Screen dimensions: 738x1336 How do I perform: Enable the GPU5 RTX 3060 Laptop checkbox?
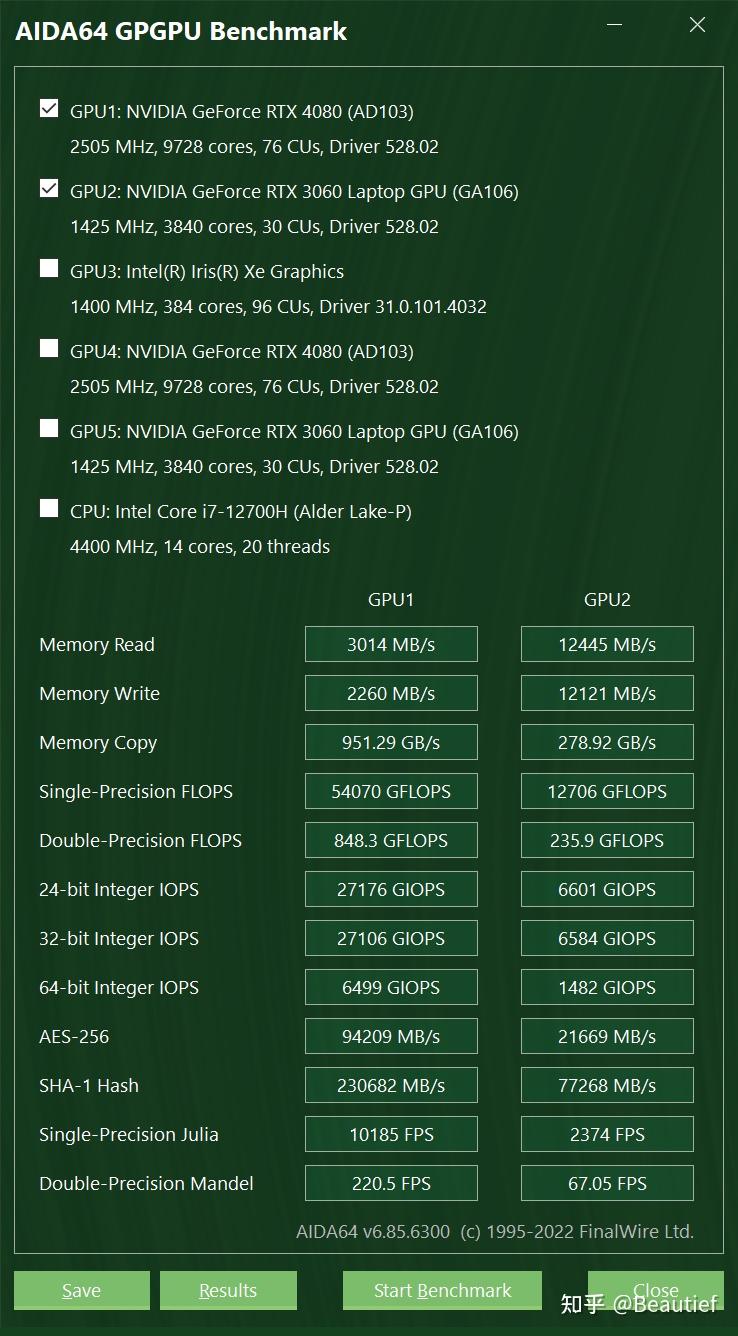click(x=48, y=428)
